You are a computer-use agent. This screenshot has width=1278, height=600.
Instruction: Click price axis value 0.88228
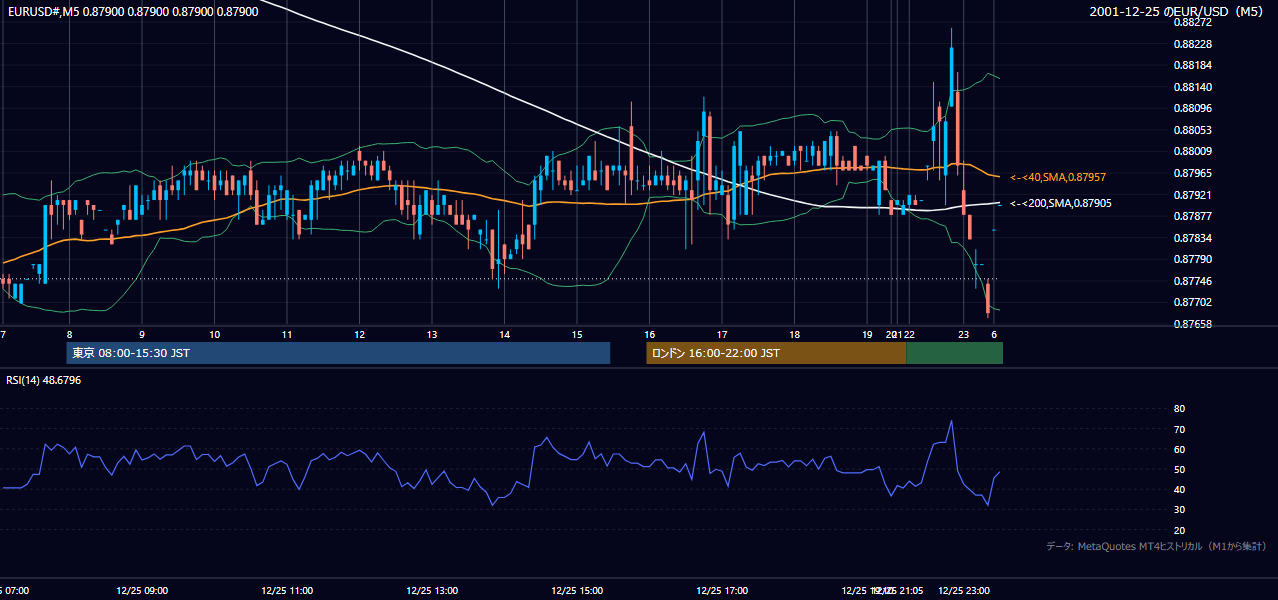click(1192, 44)
